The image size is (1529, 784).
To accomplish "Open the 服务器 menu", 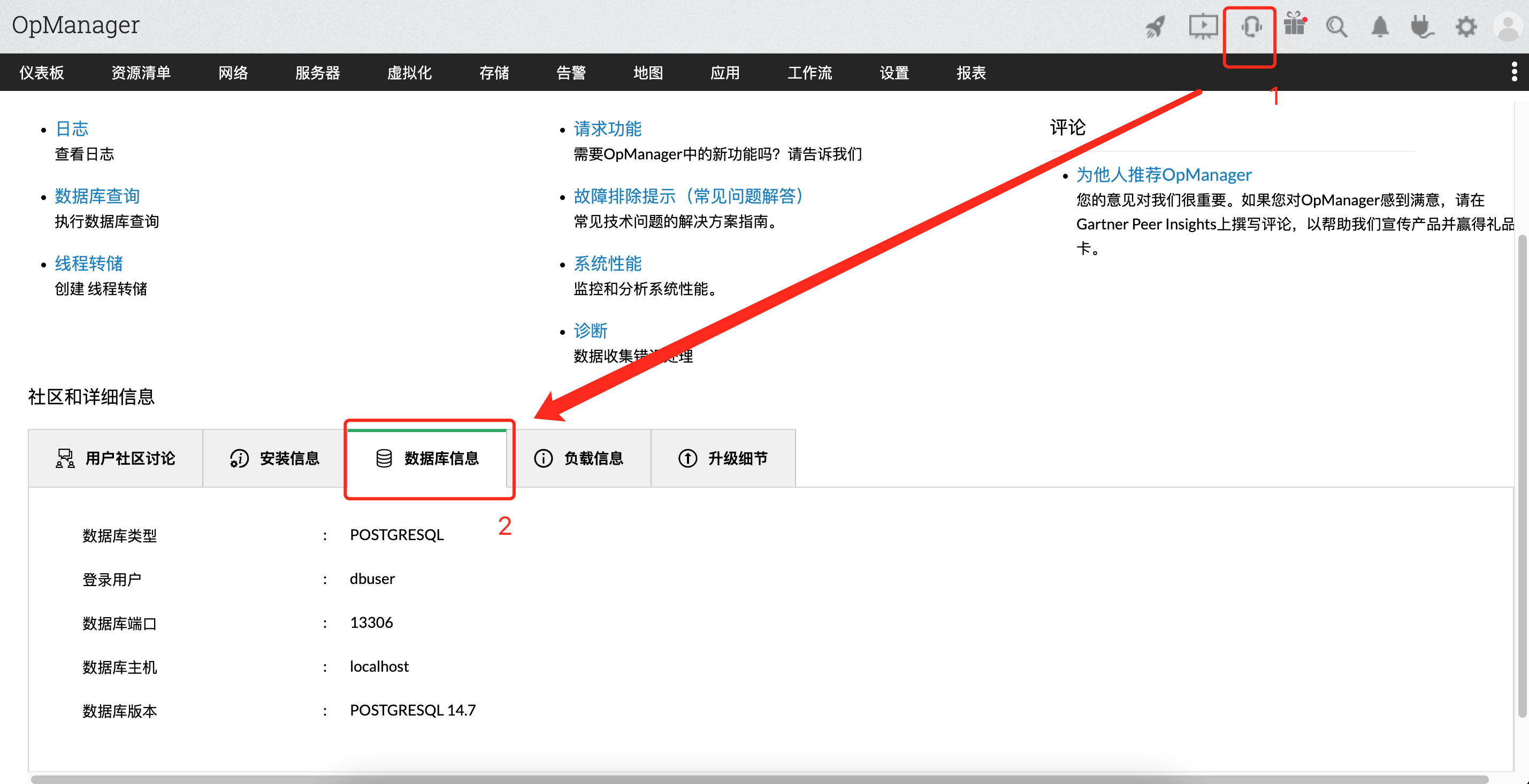I will tap(318, 72).
